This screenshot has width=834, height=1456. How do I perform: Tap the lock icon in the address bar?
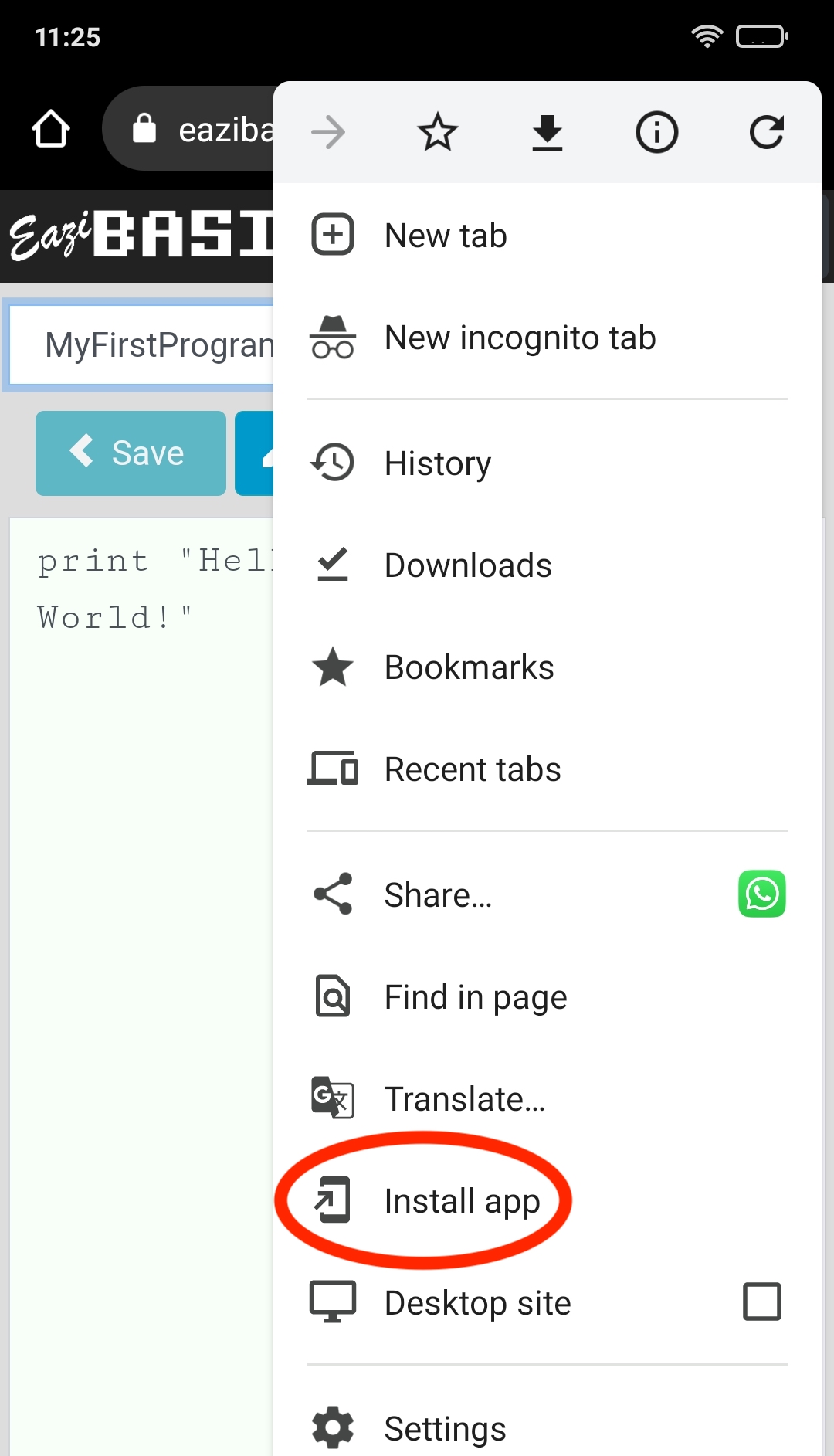pyautogui.click(x=144, y=129)
